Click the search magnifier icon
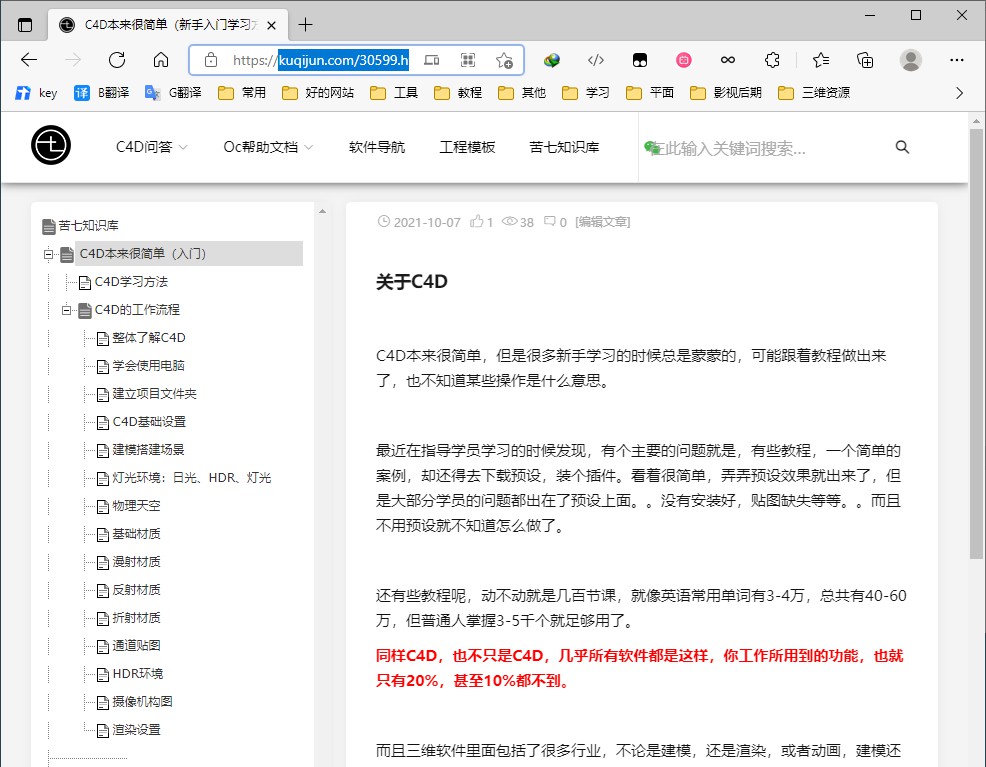Viewport: 986px width, 767px height. coord(902,146)
